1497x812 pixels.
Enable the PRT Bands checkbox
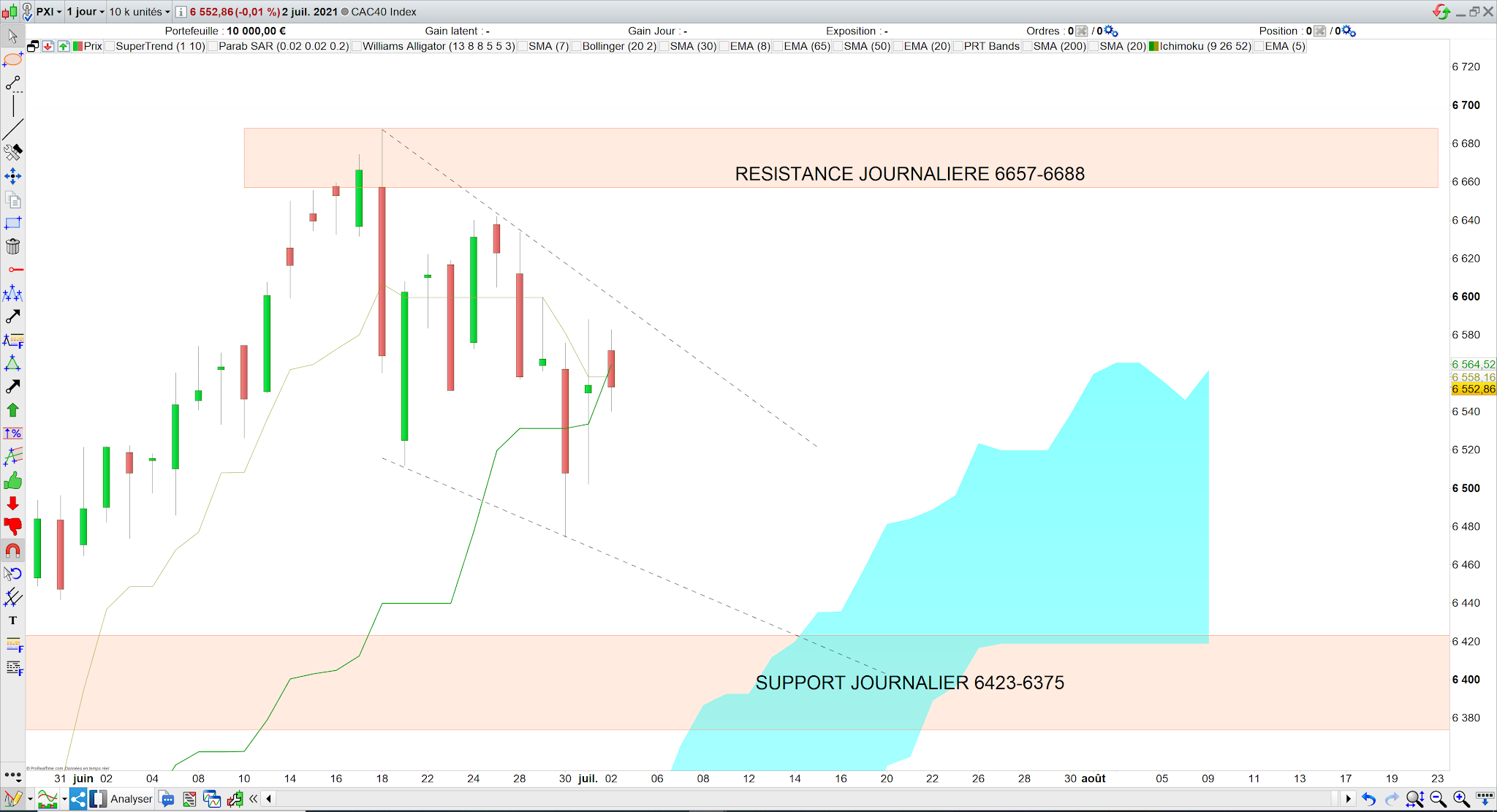pyautogui.click(x=958, y=46)
